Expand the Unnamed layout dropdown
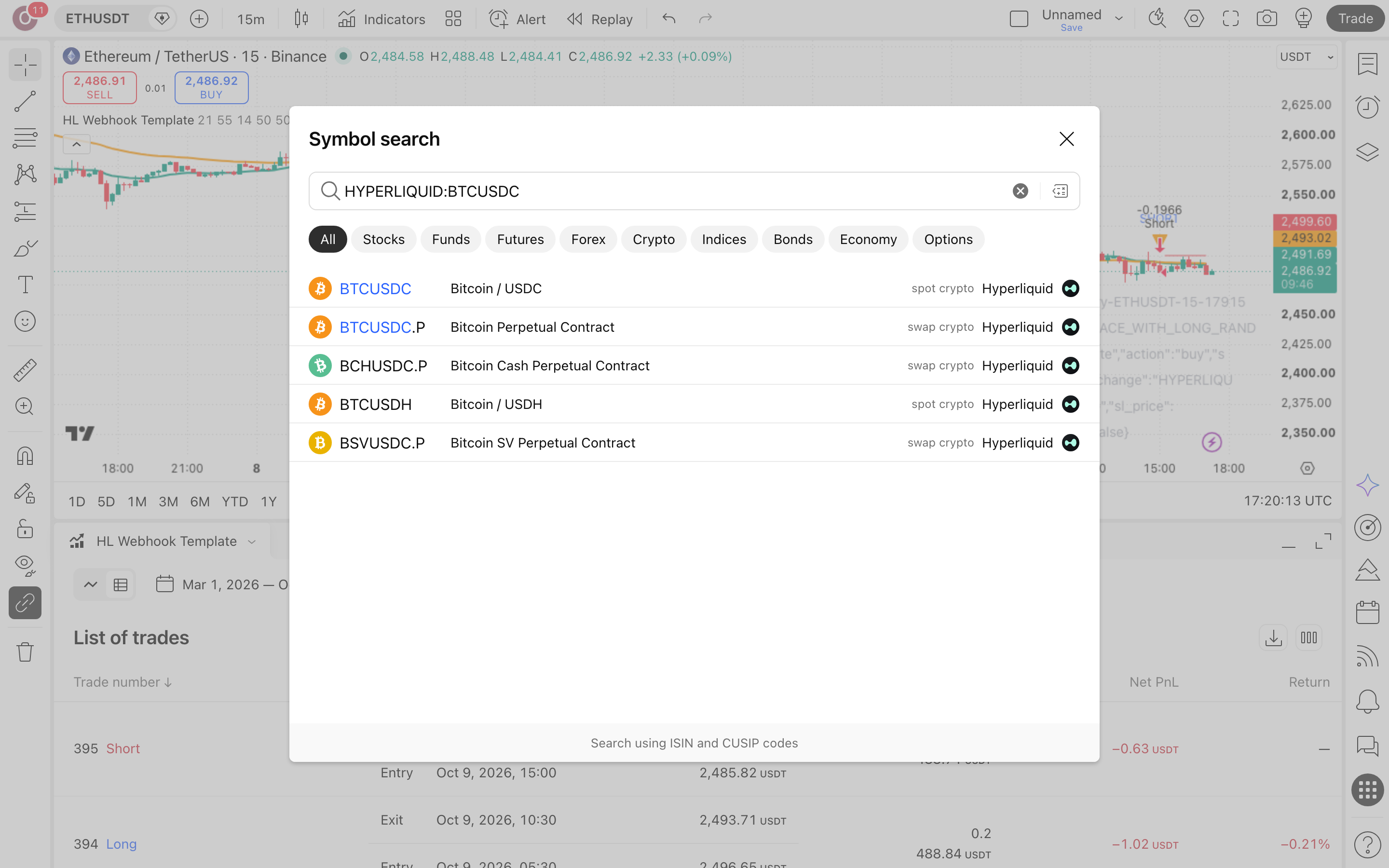The image size is (1389, 868). [x=1118, y=19]
